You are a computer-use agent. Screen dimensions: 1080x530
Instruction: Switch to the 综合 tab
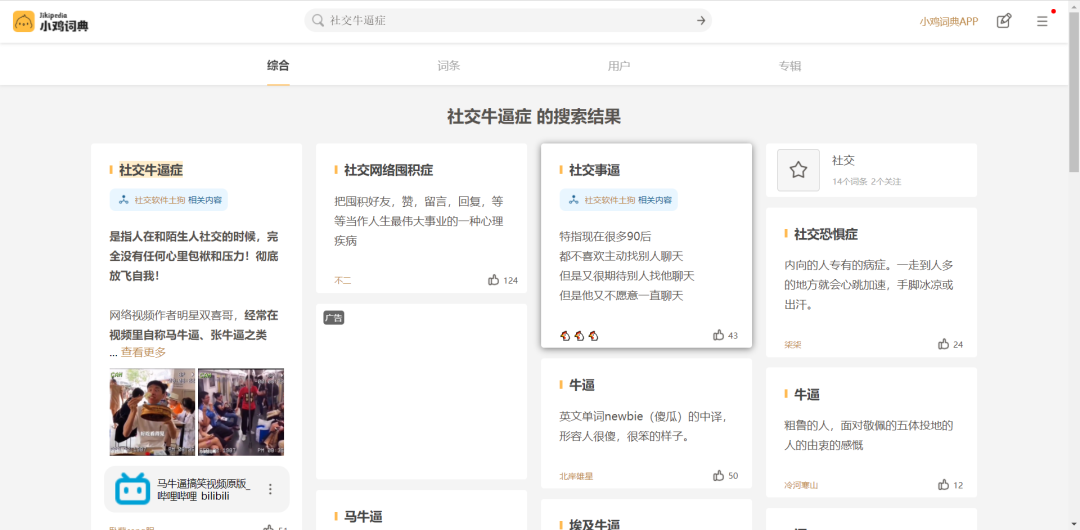(278, 66)
